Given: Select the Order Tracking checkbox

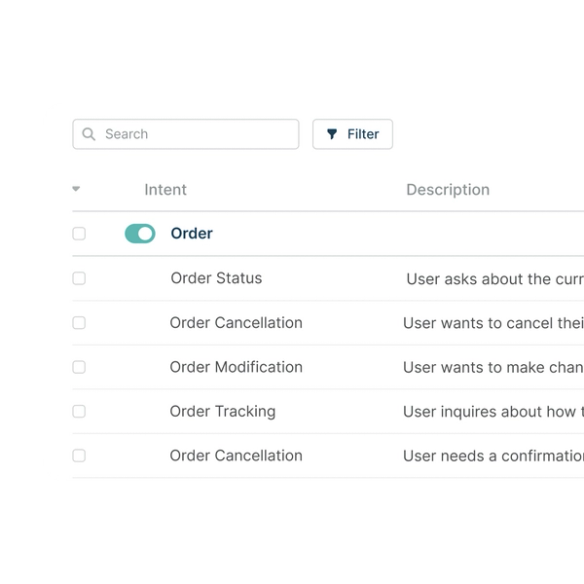Looking at the screenshot, I should (x=79, y=412).
